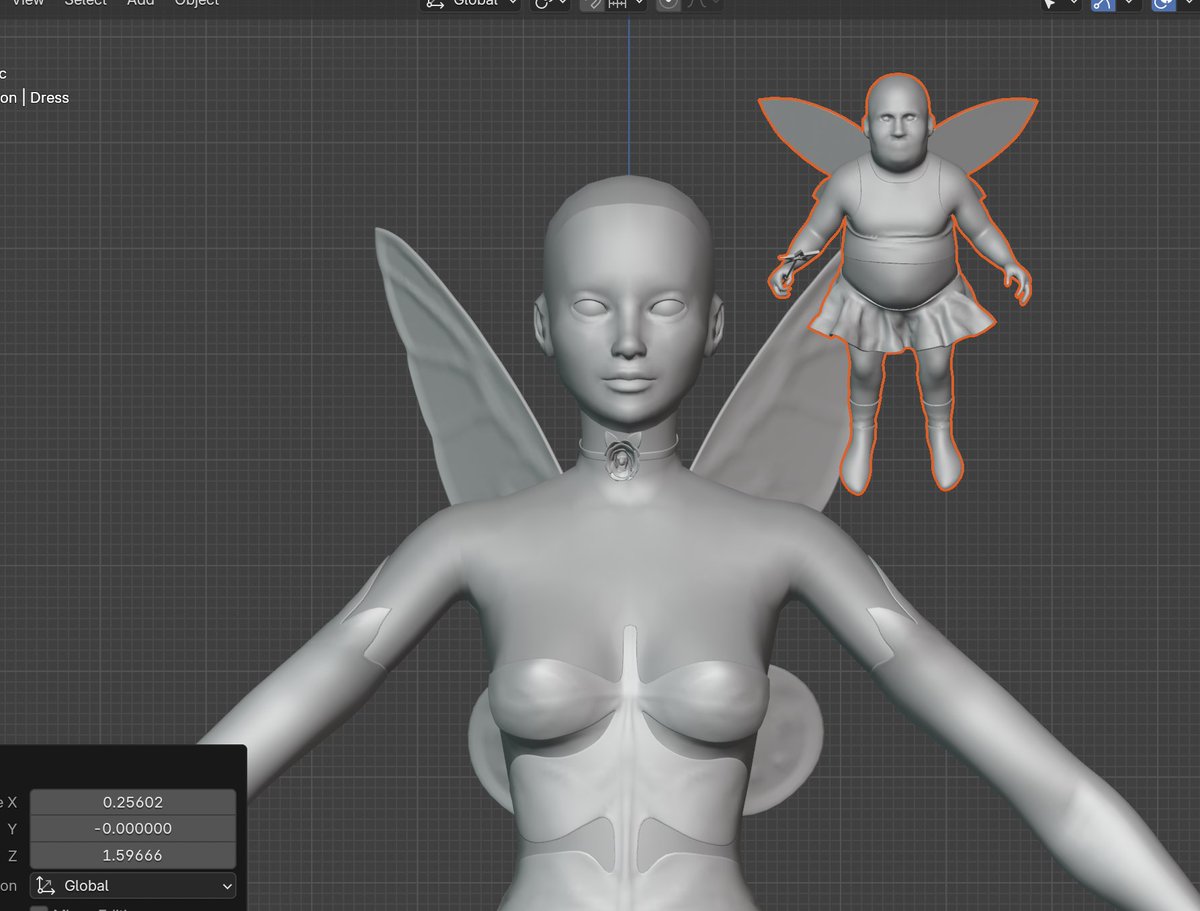Open the Object menu in header
The width and height of the screenshot is (1200, 911).
pyautogui.click(x=197, y=4)
